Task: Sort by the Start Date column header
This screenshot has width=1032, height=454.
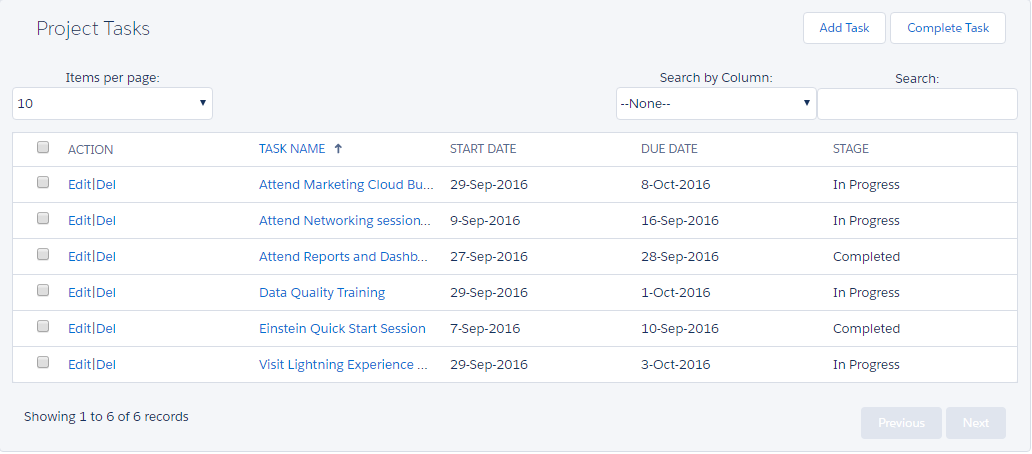Action: tap(483, 149)
